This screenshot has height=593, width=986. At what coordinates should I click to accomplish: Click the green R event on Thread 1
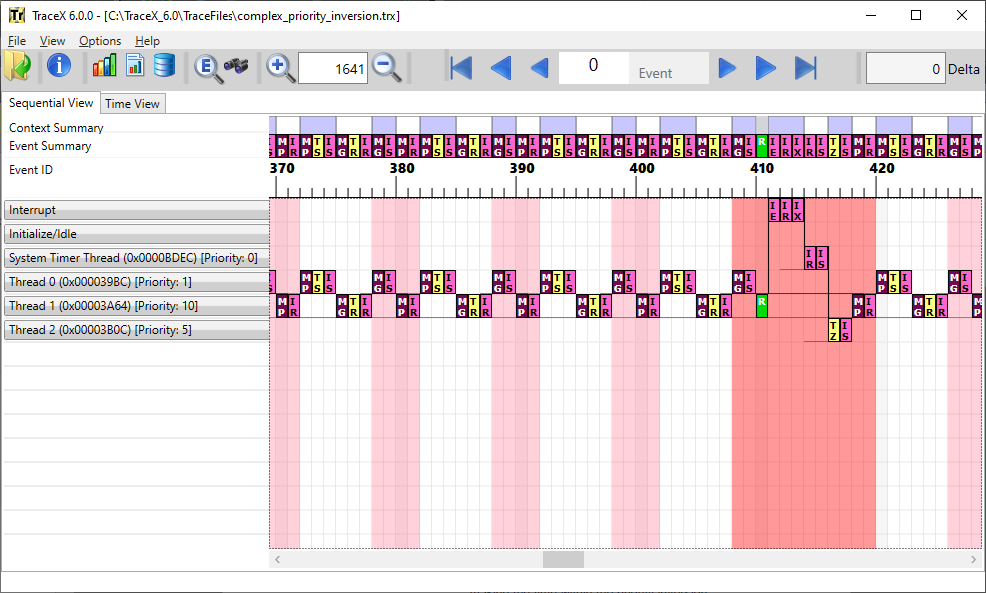[x=762, y=306]
